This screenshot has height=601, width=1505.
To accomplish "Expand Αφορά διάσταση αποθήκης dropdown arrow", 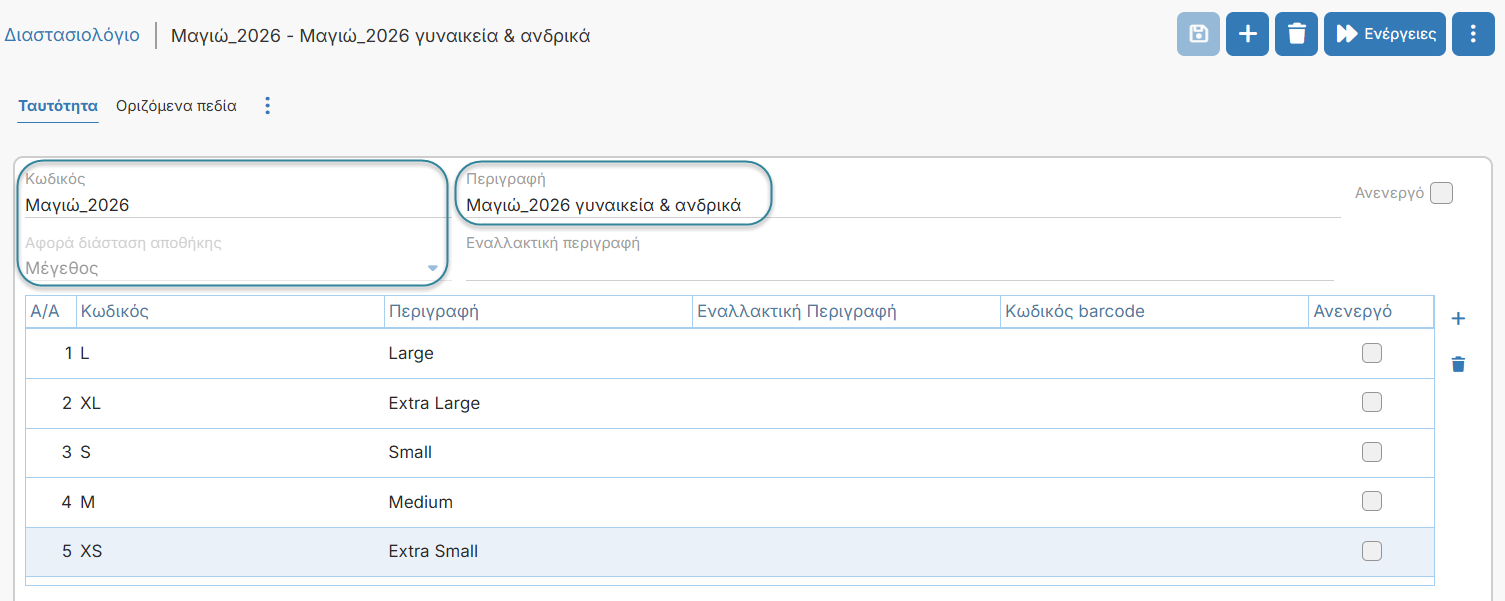I will click(x=432, y=268).
